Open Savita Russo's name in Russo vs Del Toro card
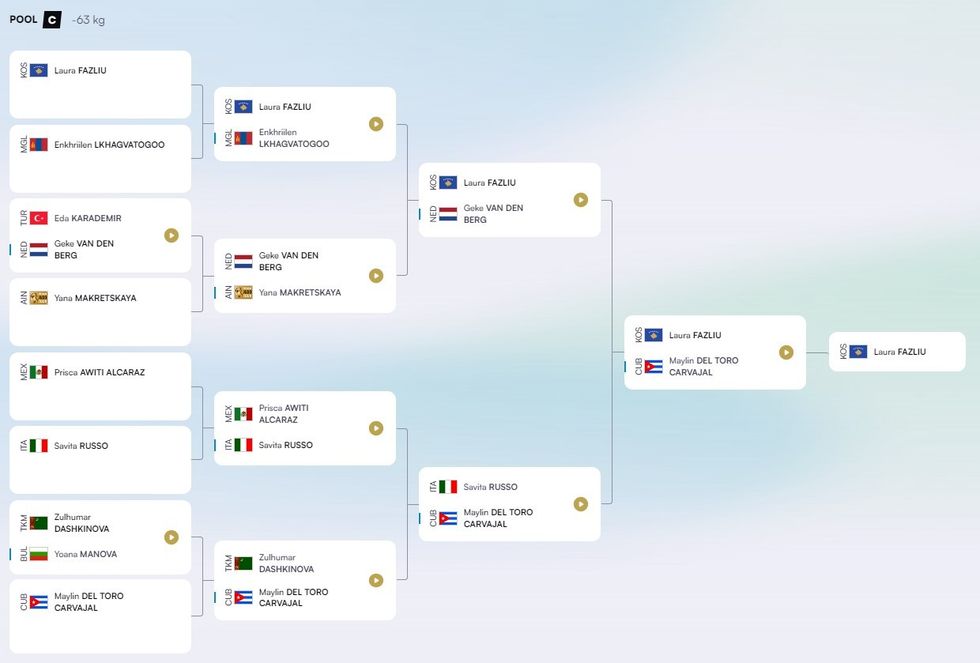 [x=490, y=487]
